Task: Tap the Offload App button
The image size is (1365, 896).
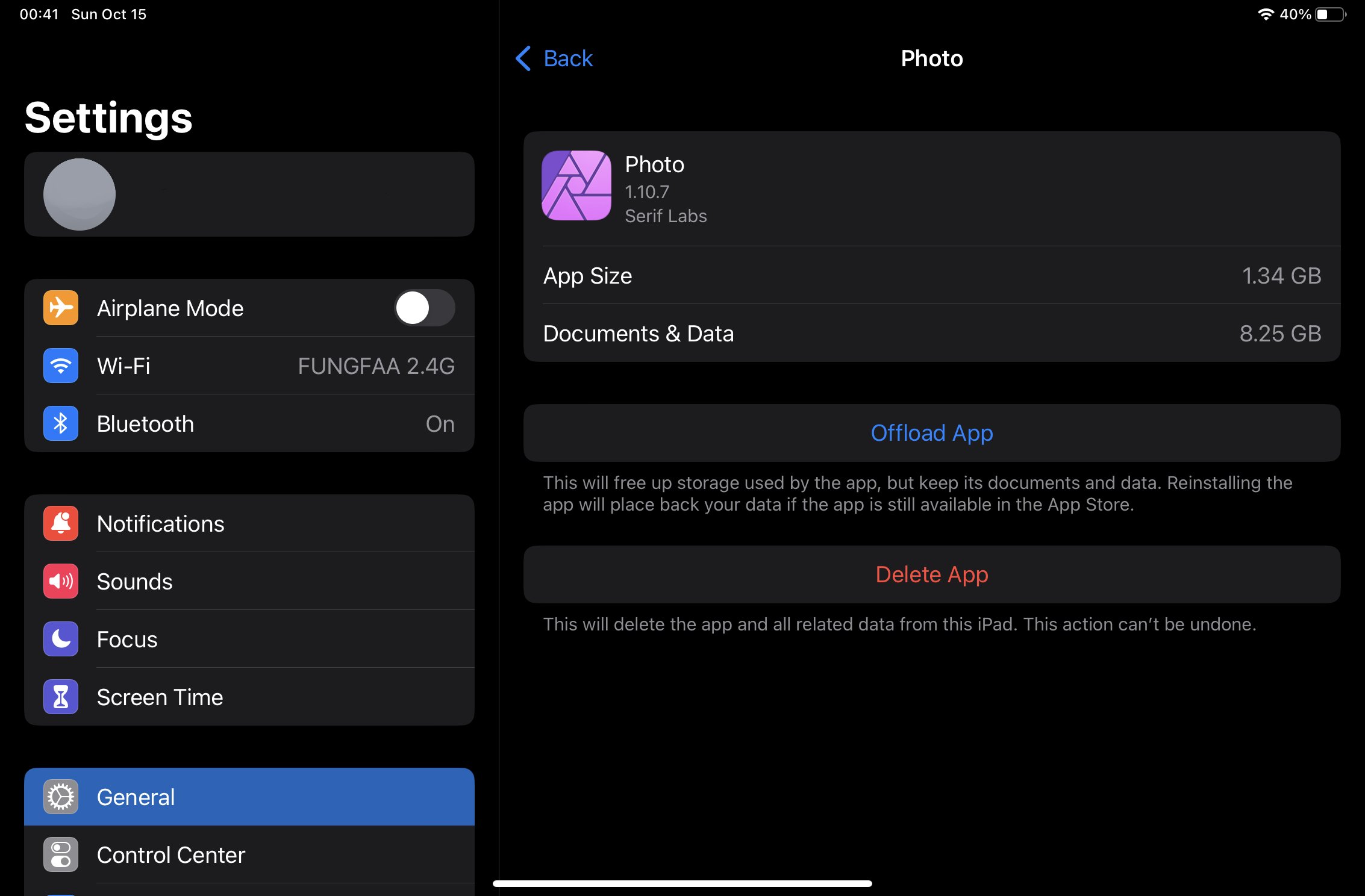Action: (x=932, y=433)
